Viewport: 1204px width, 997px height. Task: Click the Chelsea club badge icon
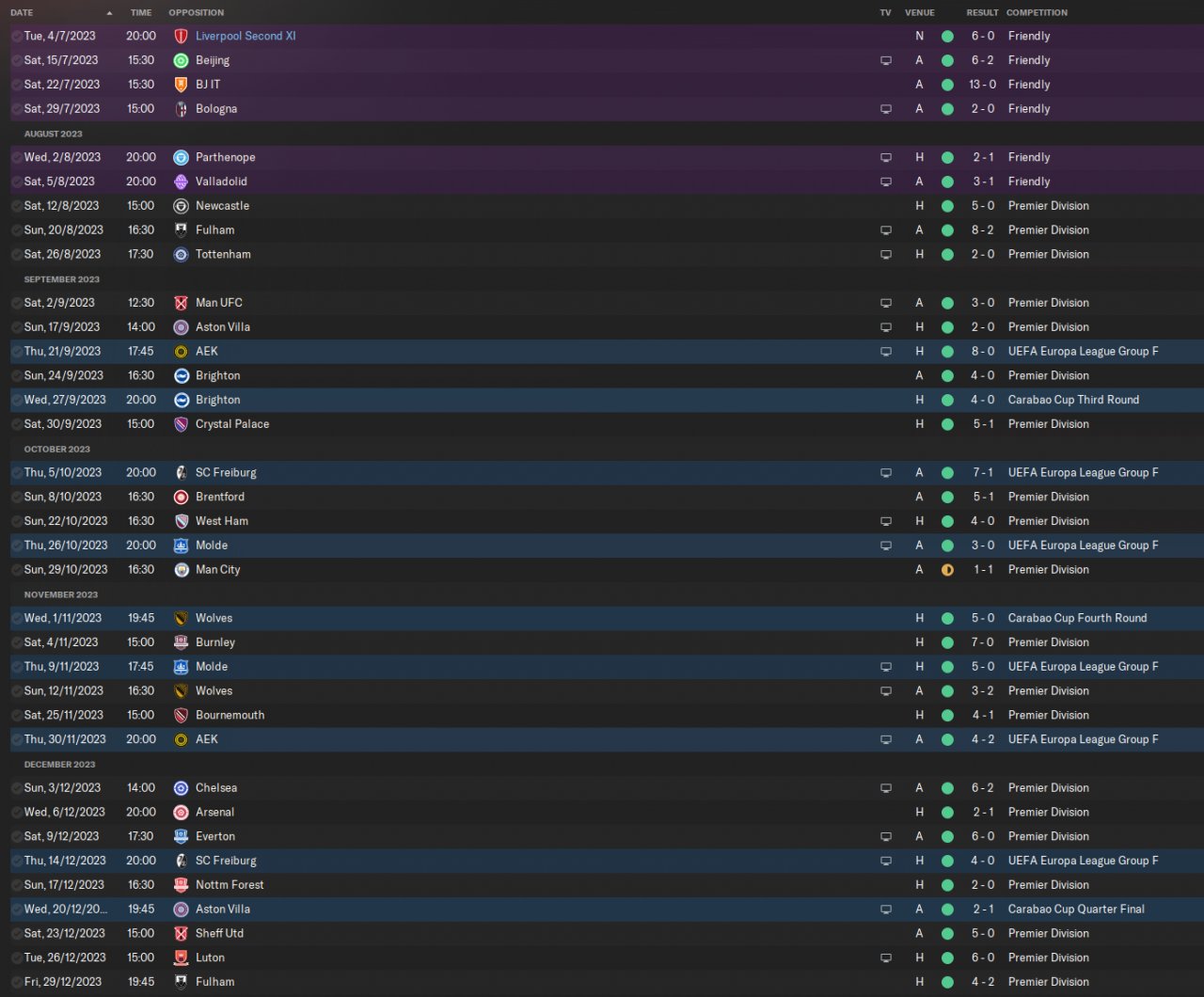(x=182, y=788)
